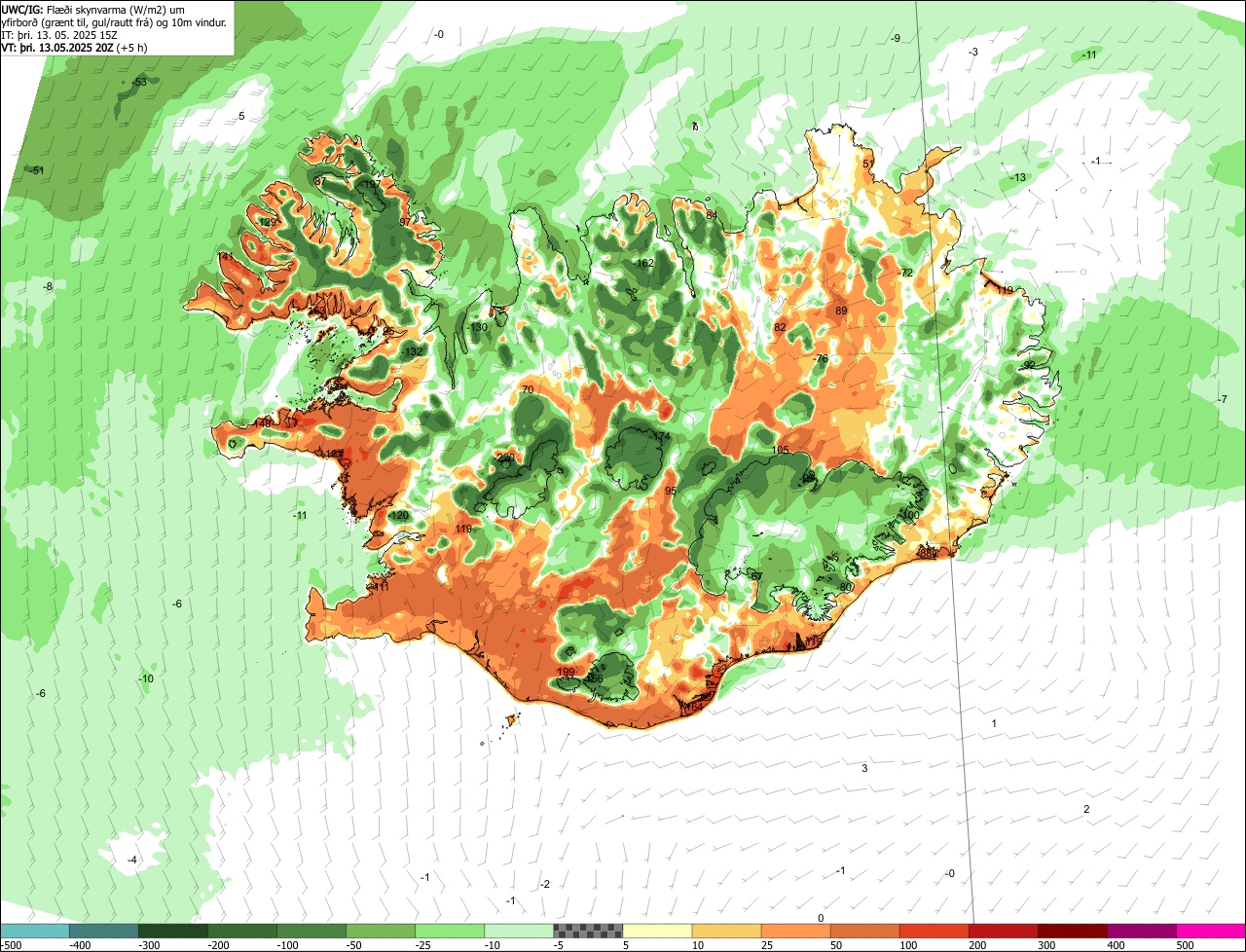The height and width of the screenshot is (952, 1246).
Task: Select the '-9' map value
Action: (896, 38)
